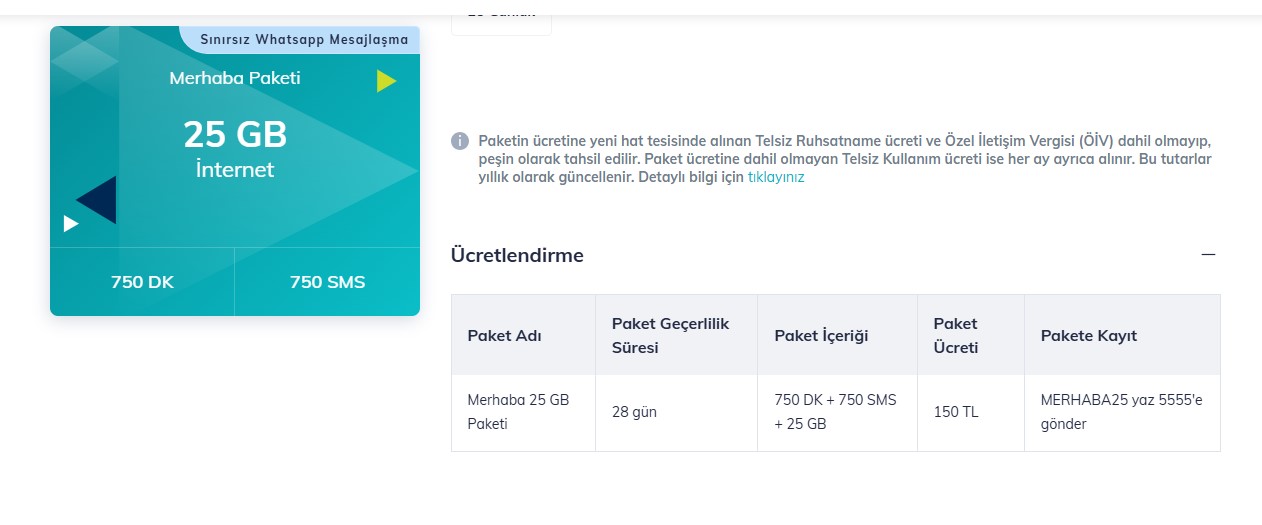The height and width of the screenshot is (525, 1262).
Task: Click the Pakete Kayıt column header
Action: [x=1122, y=335]
